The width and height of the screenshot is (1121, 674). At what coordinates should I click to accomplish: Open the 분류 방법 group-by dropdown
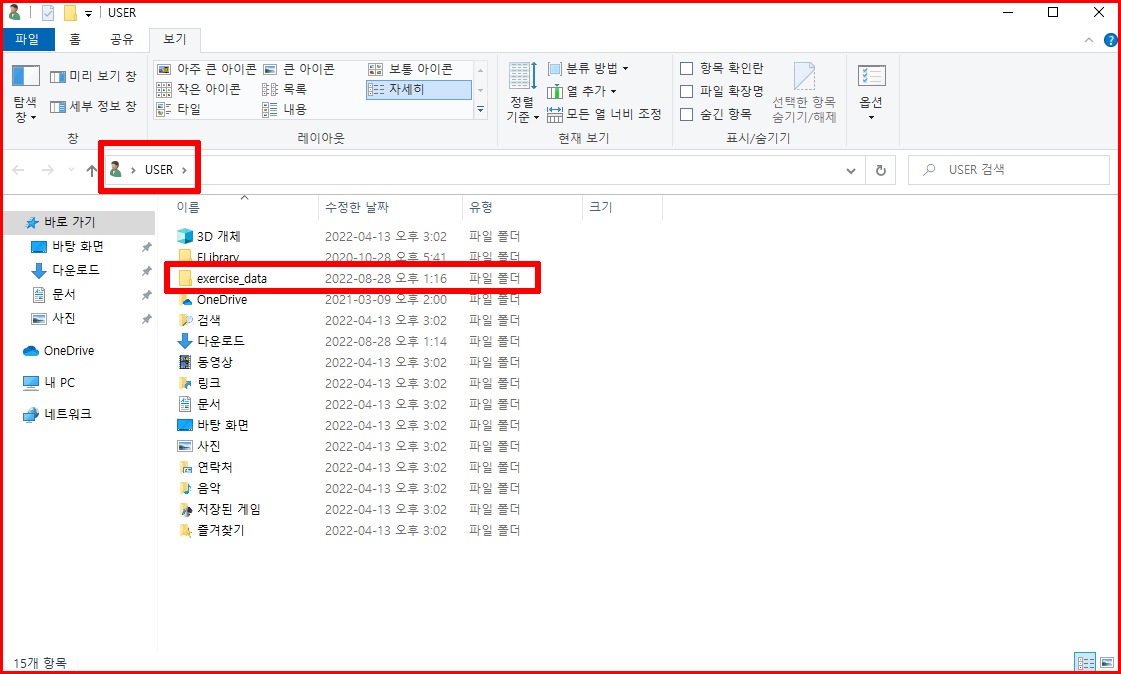click(588, 69)
